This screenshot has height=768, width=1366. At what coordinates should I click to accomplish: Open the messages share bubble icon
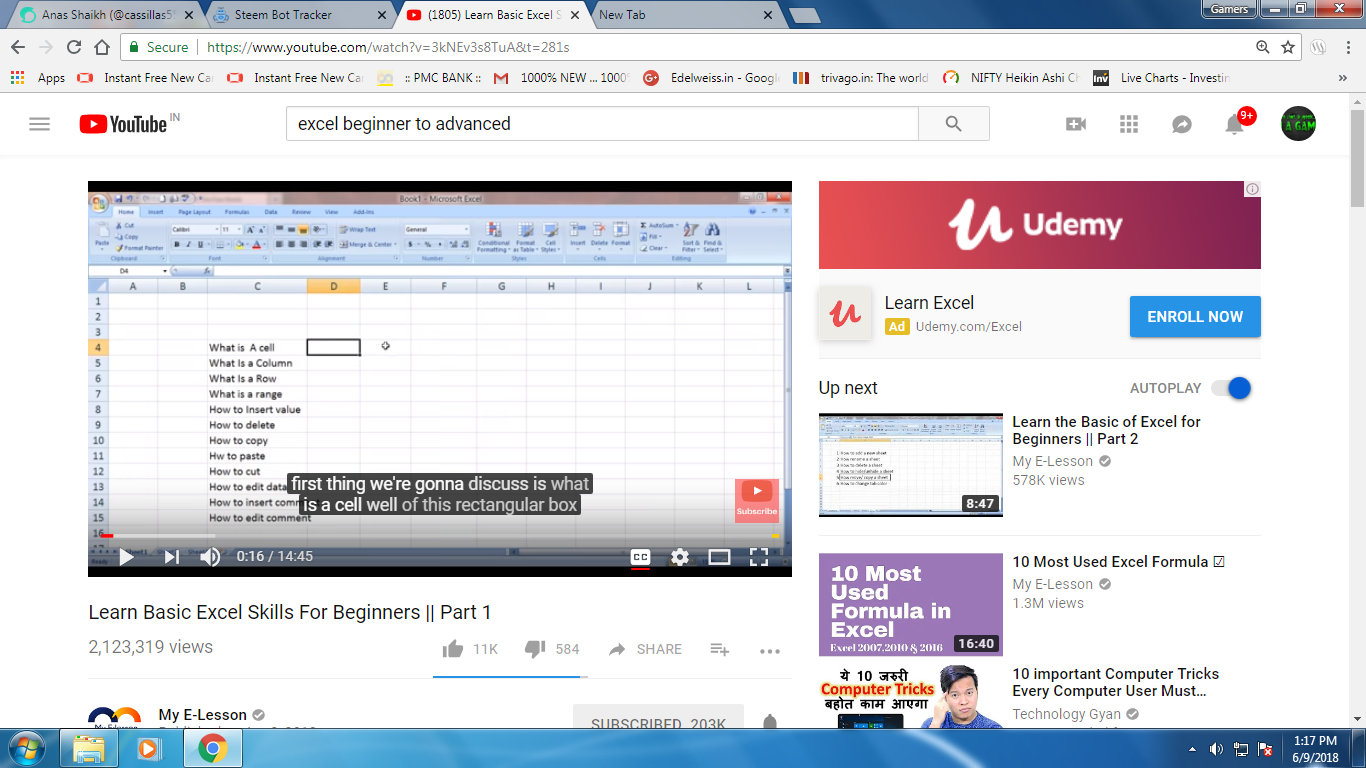click(x=1182, y=124)
